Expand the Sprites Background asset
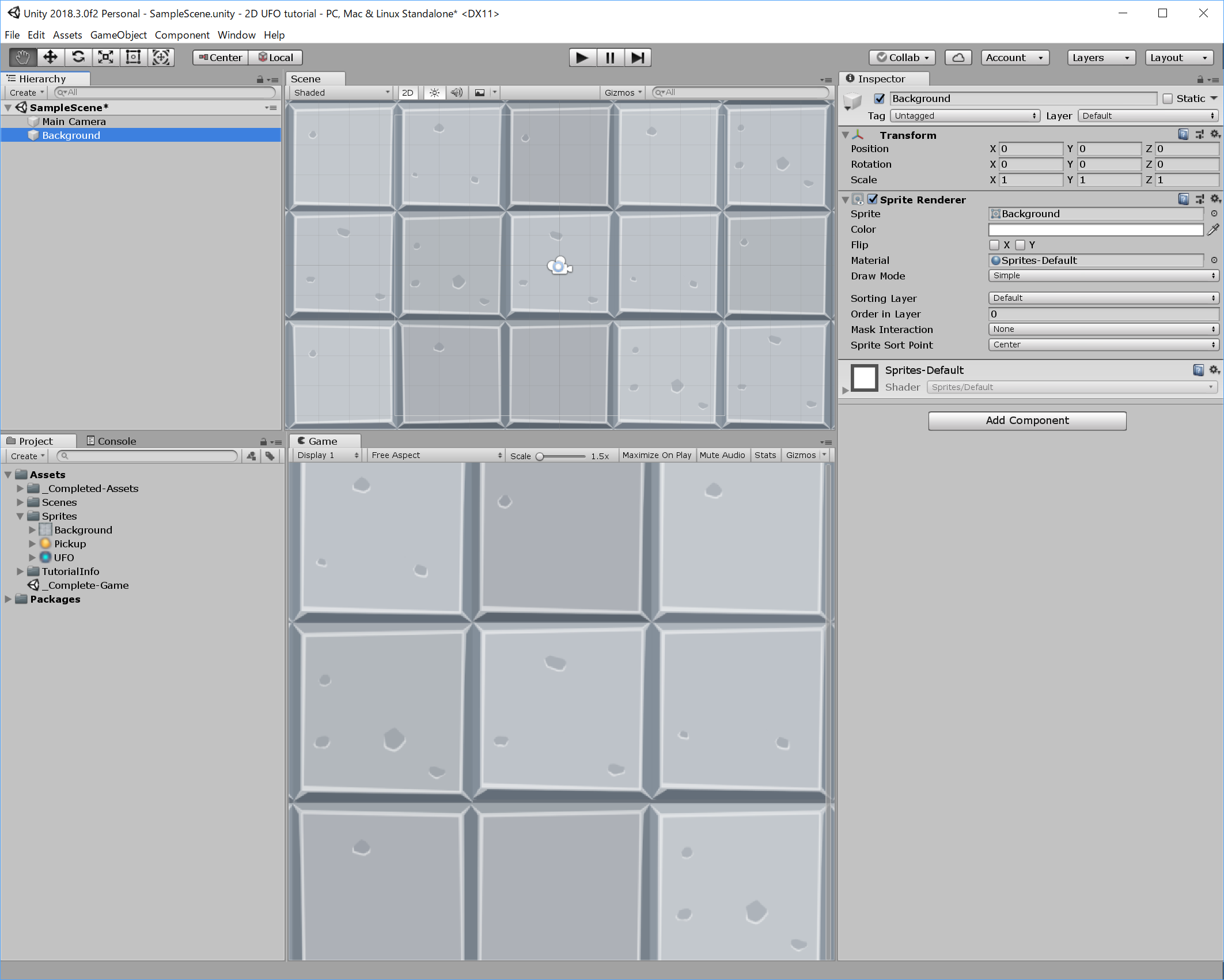The height and width of the screenshot is (980, 1224). click(32, 530)
